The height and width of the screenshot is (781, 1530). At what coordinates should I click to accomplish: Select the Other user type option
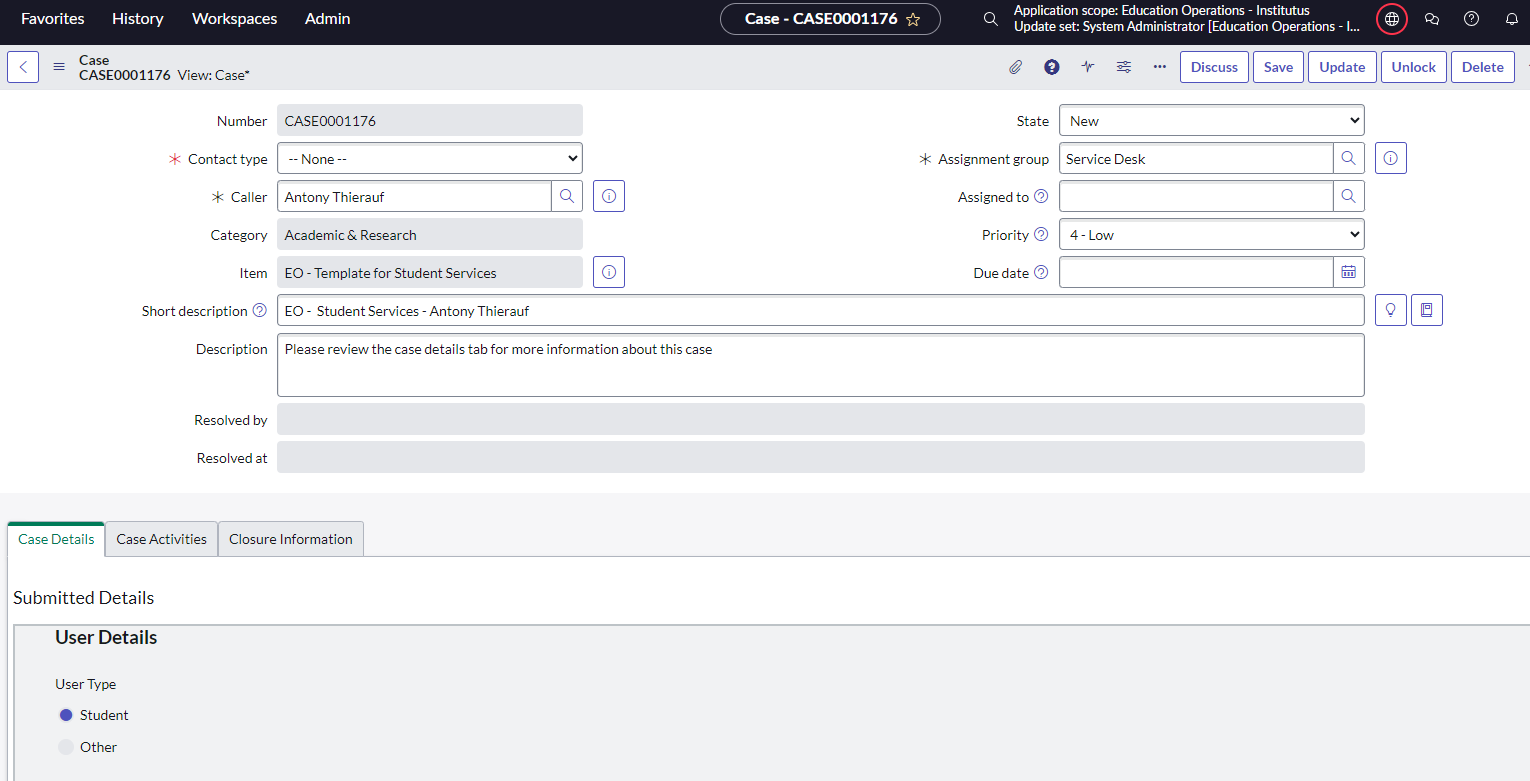point(66,747)
